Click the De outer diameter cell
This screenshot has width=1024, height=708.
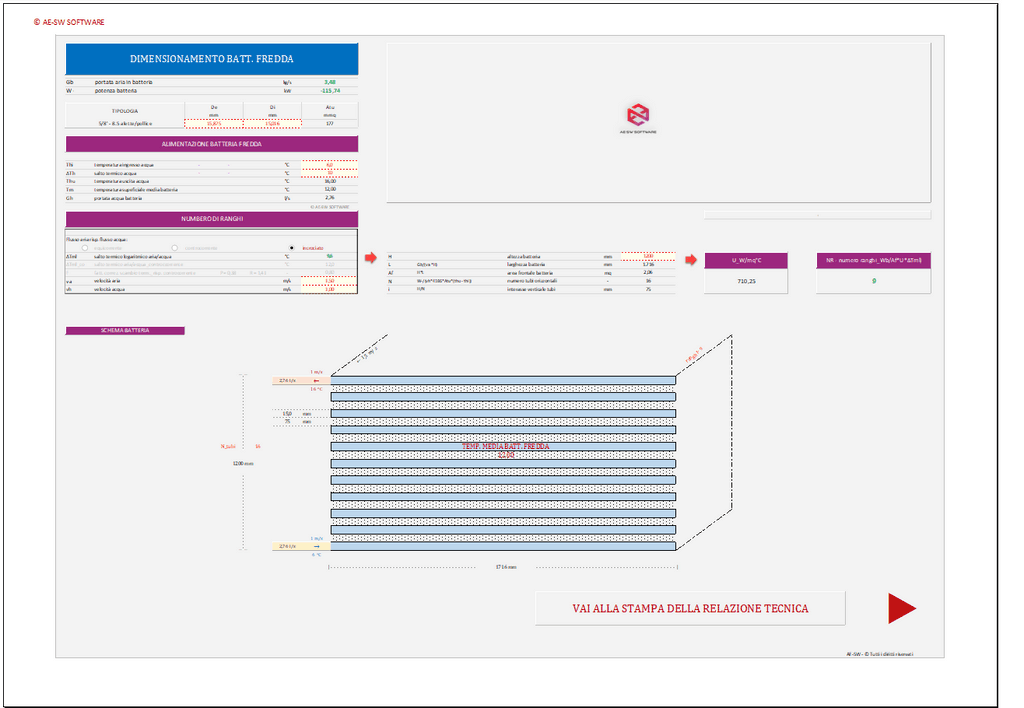[x=213, y=124]
